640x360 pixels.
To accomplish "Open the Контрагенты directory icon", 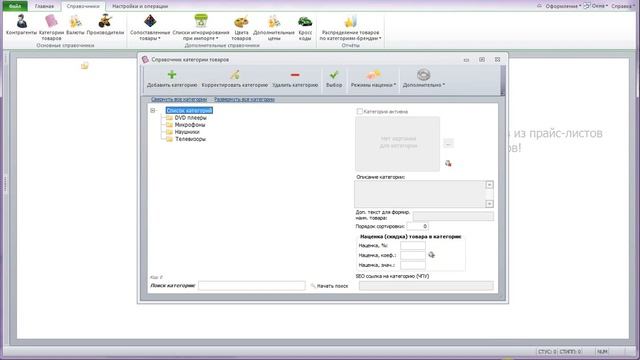I will tap(21, 24).
